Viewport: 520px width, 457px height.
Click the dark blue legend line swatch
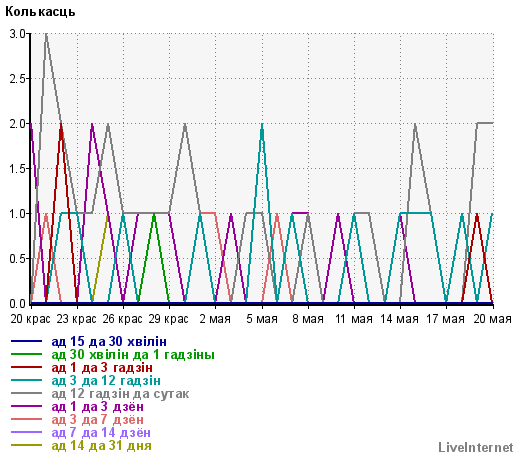point(26,341)
